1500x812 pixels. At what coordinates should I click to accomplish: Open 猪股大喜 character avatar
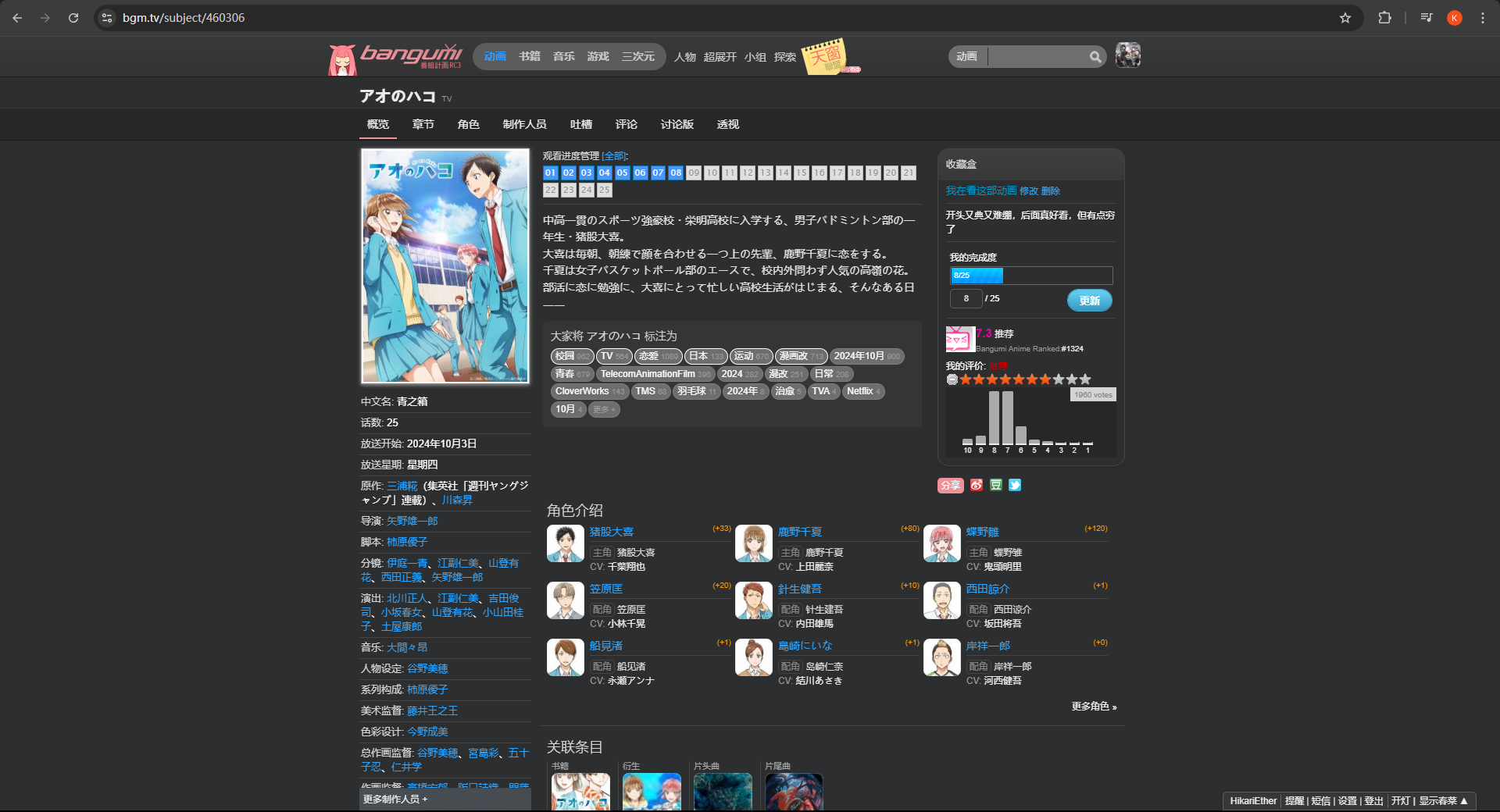[x=566, y=543]
